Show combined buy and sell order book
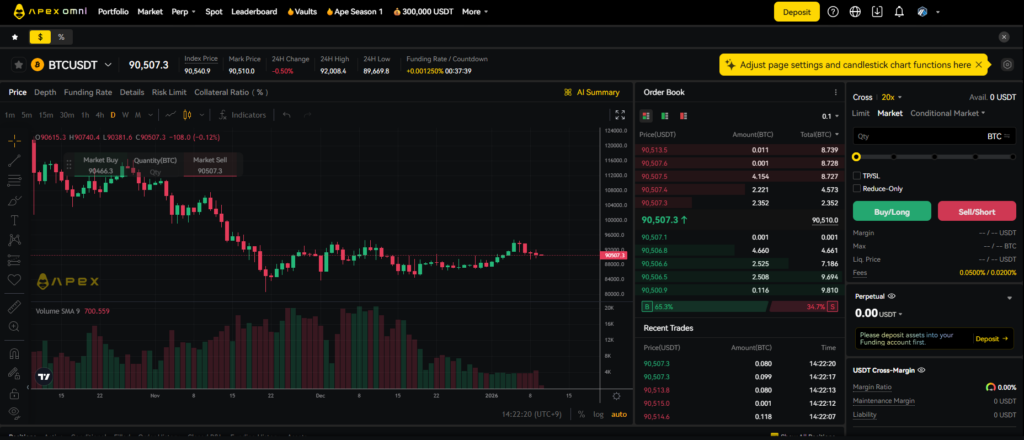Image resolution: width=1024 pixels, height=440 pixels. pyautogui.click(x=646, y=116)
